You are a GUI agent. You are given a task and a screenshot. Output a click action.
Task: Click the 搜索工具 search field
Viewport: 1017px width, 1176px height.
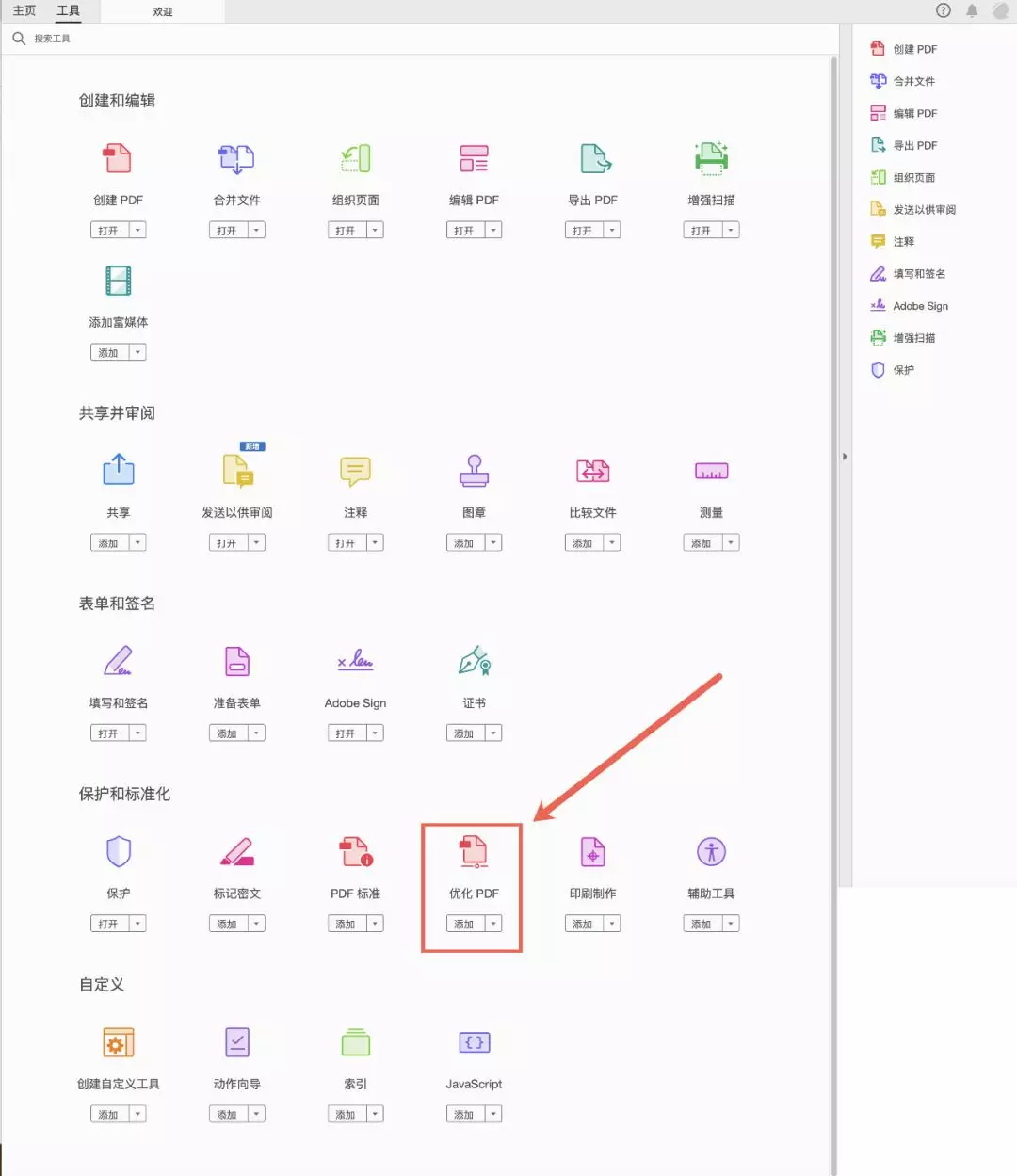pos(188,39)
